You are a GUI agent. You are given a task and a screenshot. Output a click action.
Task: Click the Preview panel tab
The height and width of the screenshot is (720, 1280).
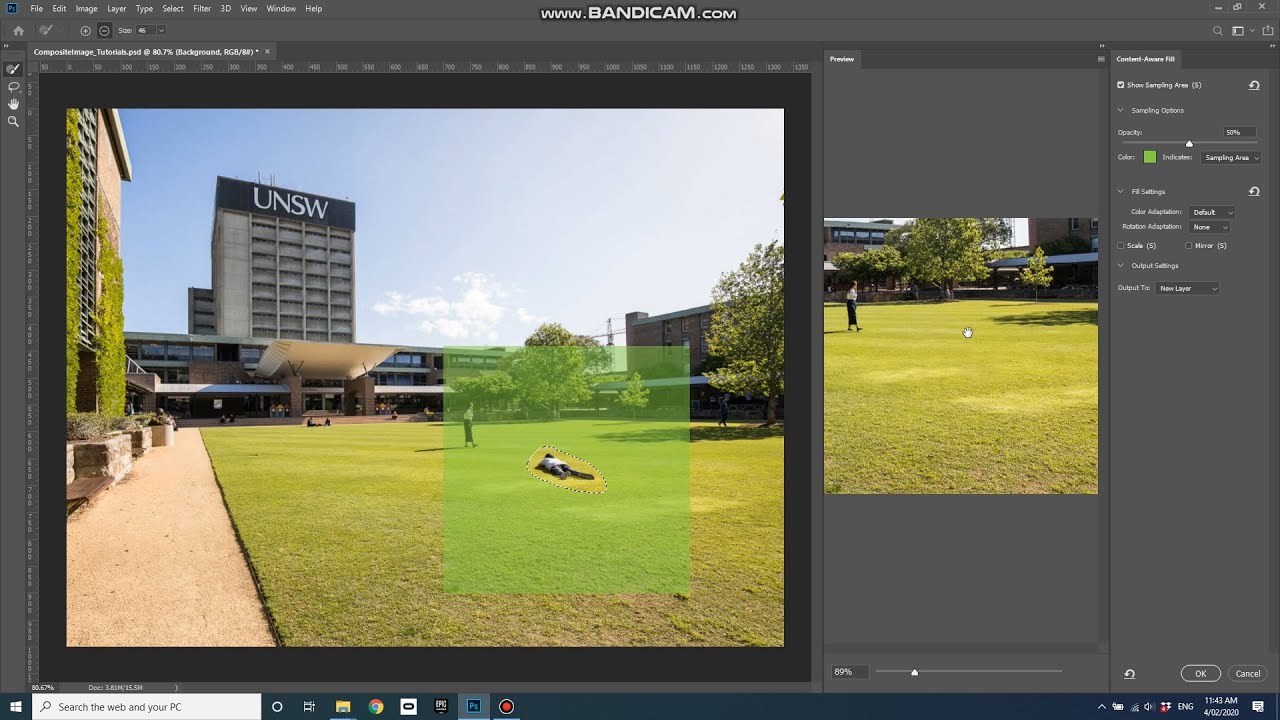(x=842, y=59)
